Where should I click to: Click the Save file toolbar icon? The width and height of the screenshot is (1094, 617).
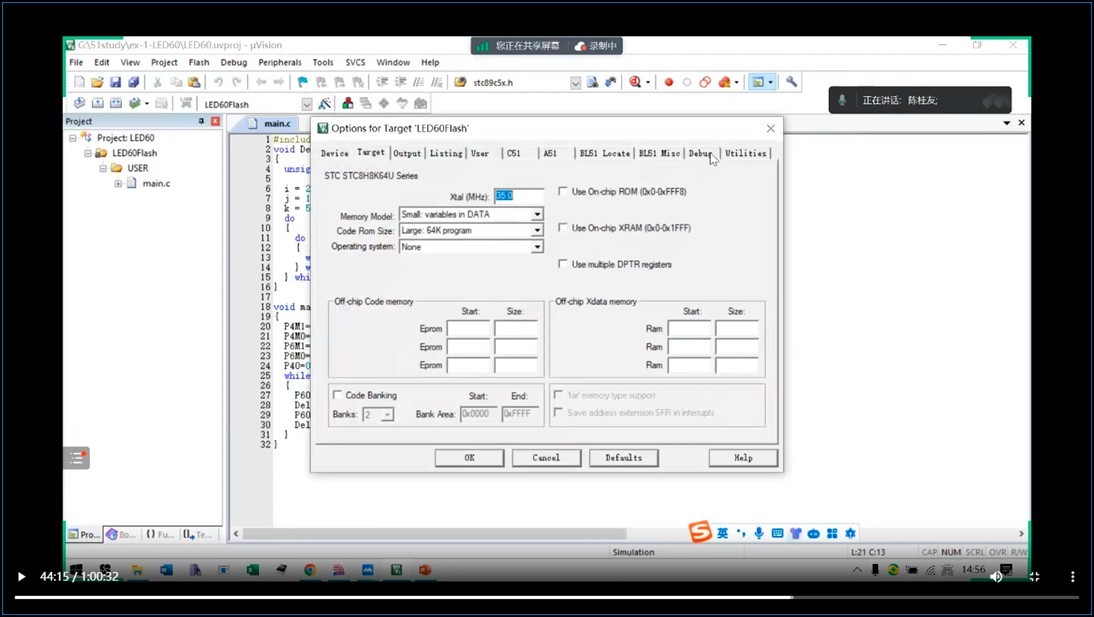(x=115, y=82)
